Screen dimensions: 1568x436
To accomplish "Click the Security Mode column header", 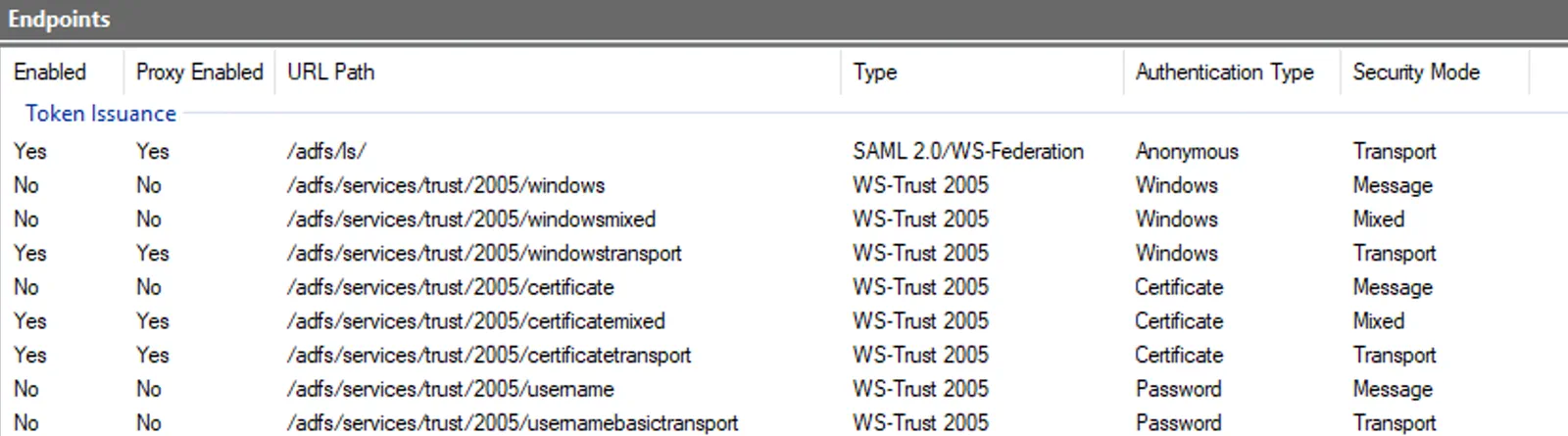I will [x=1434, y=72].
